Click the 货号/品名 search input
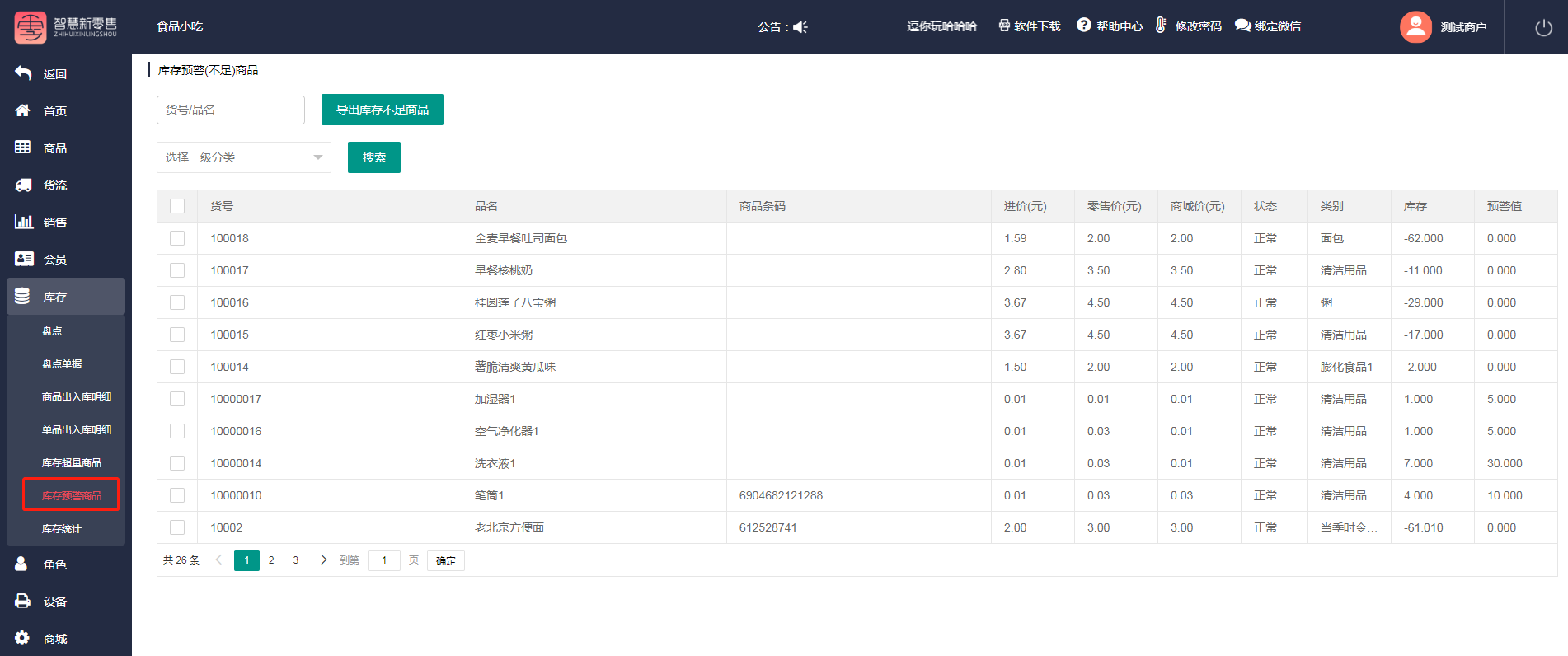 pos(231,110)
